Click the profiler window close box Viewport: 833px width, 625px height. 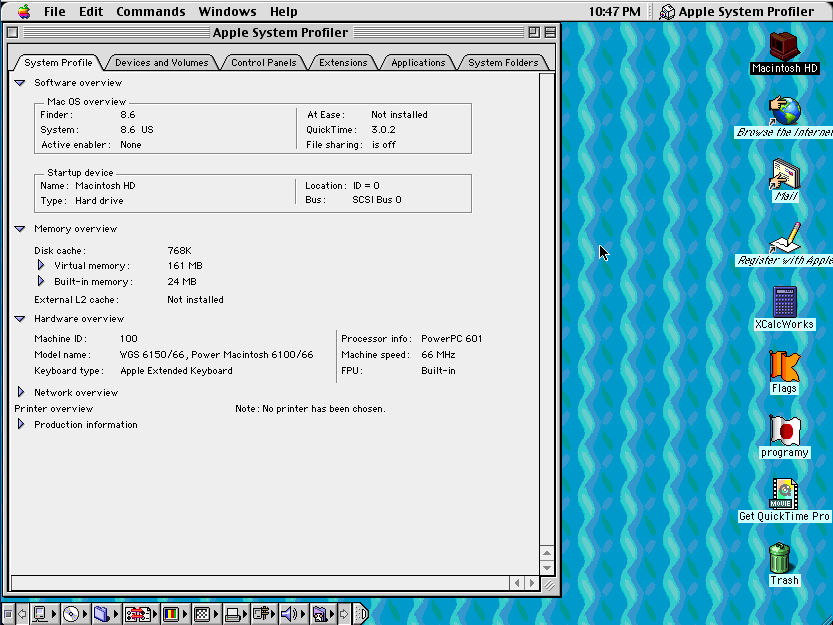click(13, 32)
